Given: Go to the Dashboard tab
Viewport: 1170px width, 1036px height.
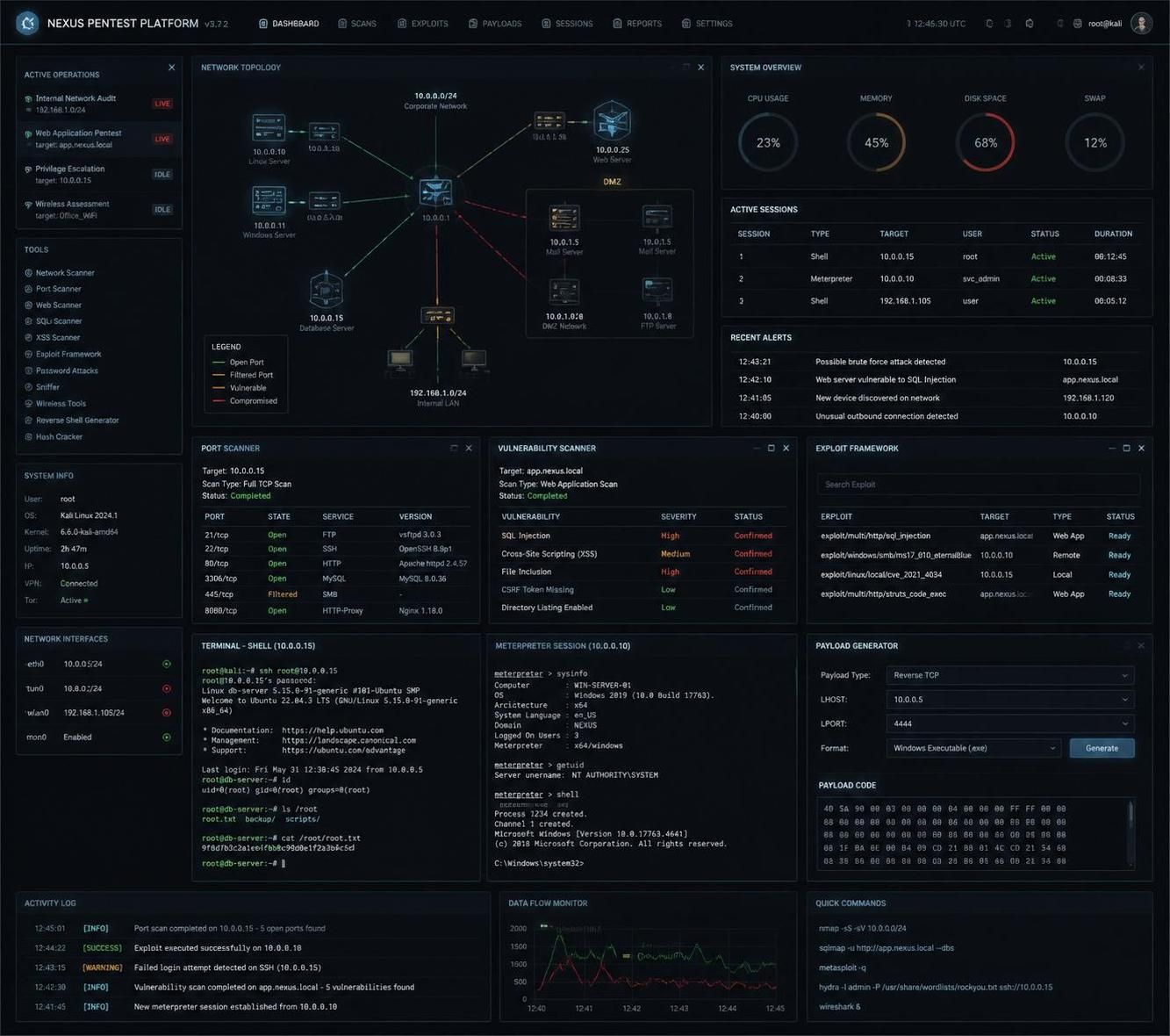Looking at the screenshot, I should coord(289,24).
